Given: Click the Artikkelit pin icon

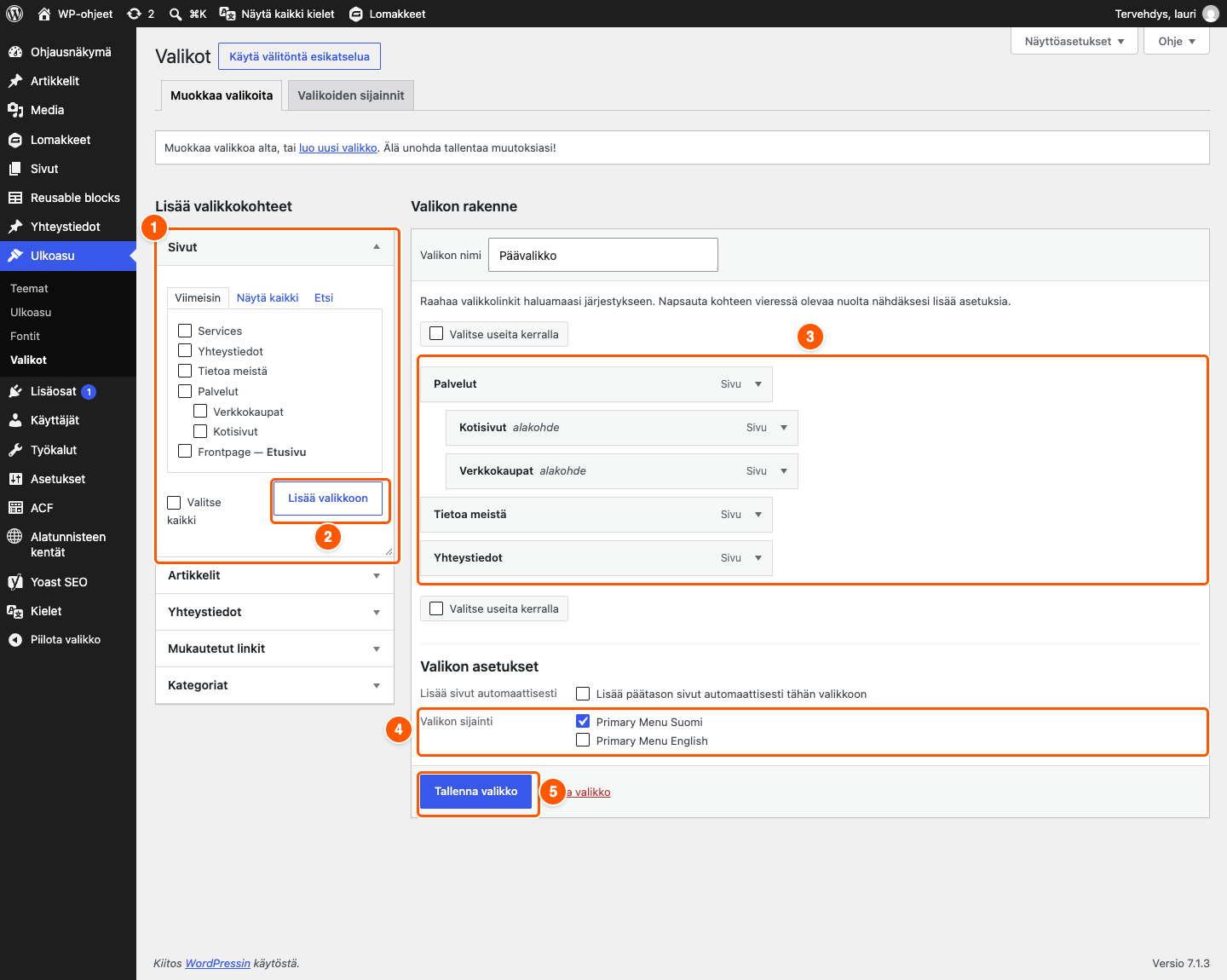Looking at the screenshot, I should click(x=15, y=81).
